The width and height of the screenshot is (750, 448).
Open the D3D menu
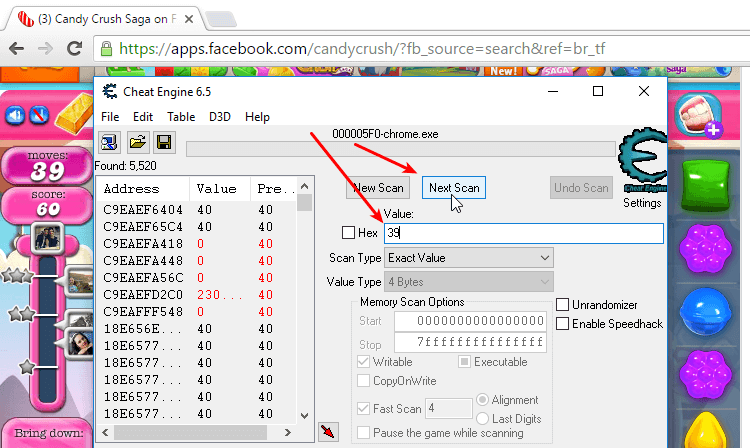(x=220, y=117)
